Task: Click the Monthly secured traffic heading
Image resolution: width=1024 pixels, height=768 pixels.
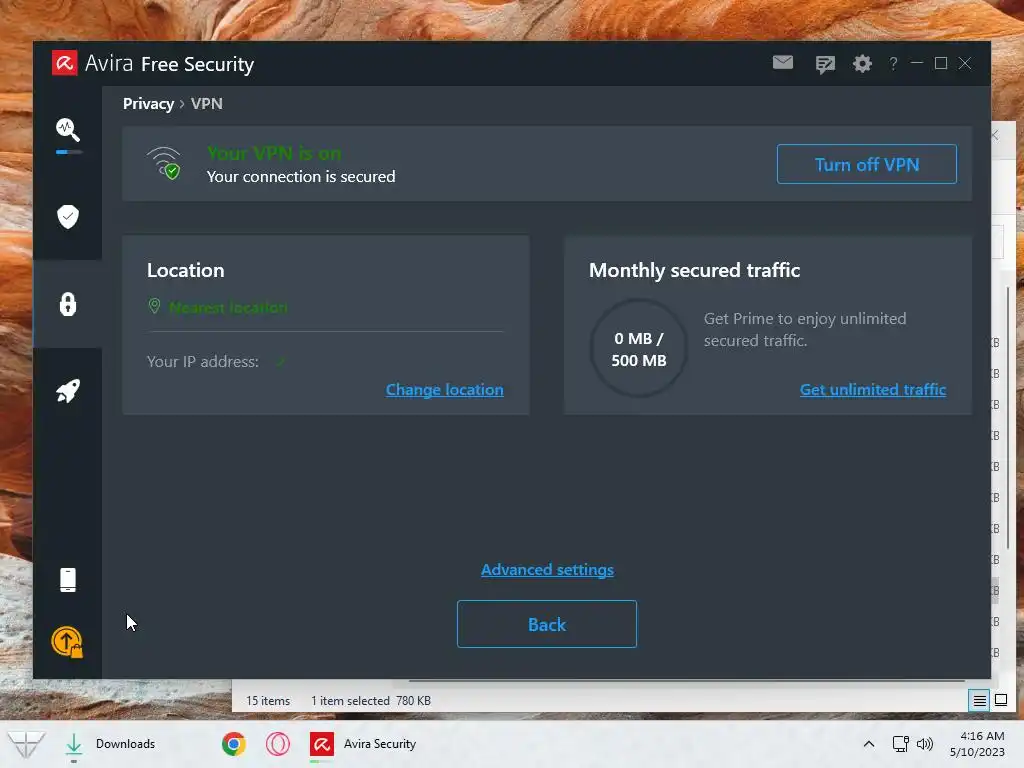Action: point(694,270)
